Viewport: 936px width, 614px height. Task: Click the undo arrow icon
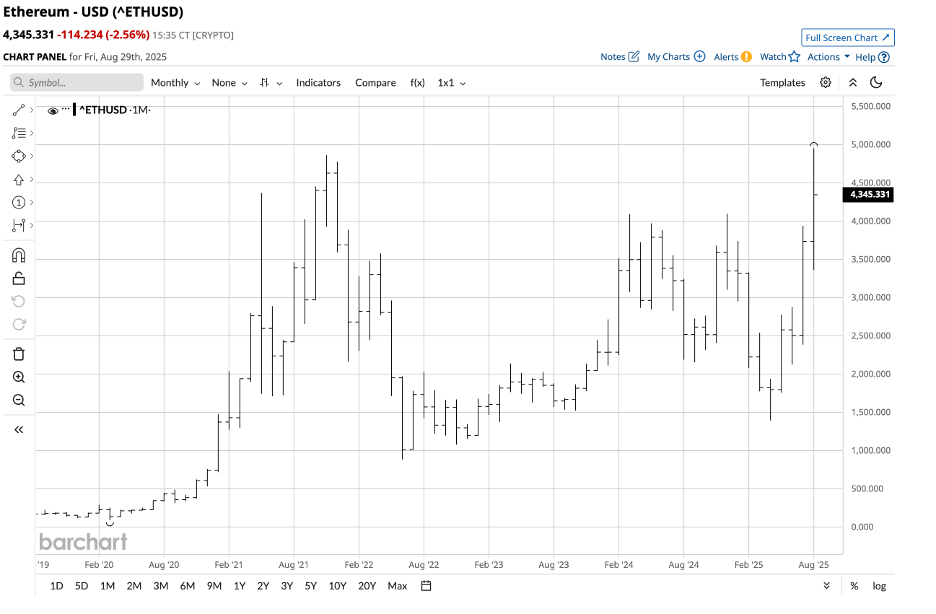tap(19, 301)
